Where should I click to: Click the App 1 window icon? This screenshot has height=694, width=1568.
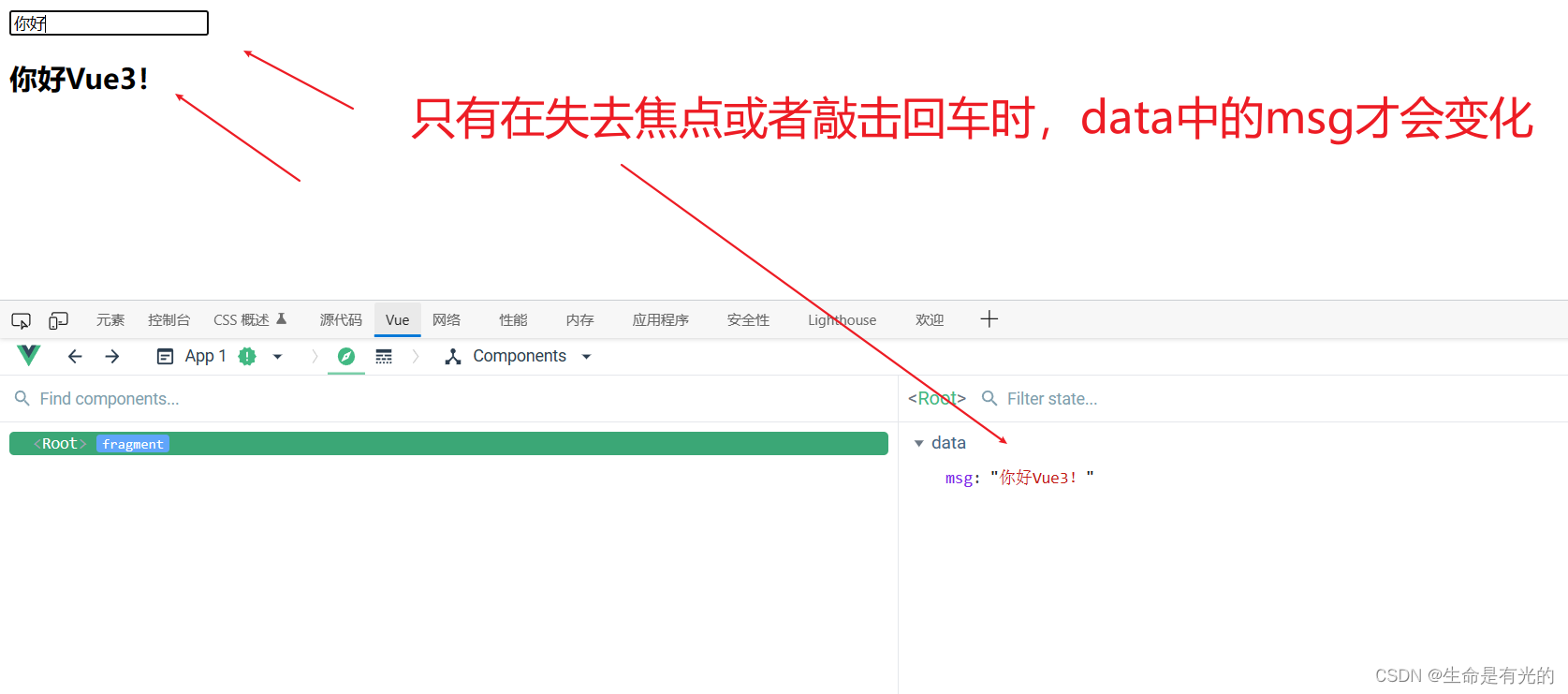coord(165,356)
